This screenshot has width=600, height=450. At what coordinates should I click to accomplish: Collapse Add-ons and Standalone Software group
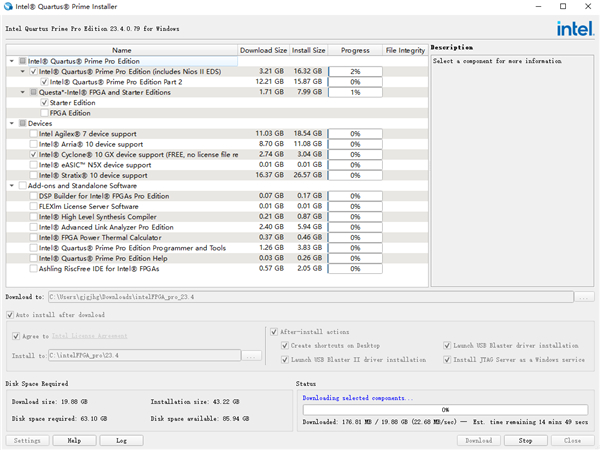(x=12, y=186)
